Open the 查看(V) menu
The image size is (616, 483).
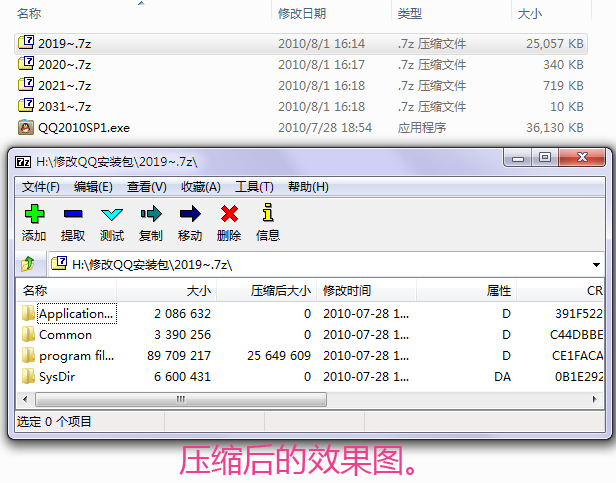[147, 187]
